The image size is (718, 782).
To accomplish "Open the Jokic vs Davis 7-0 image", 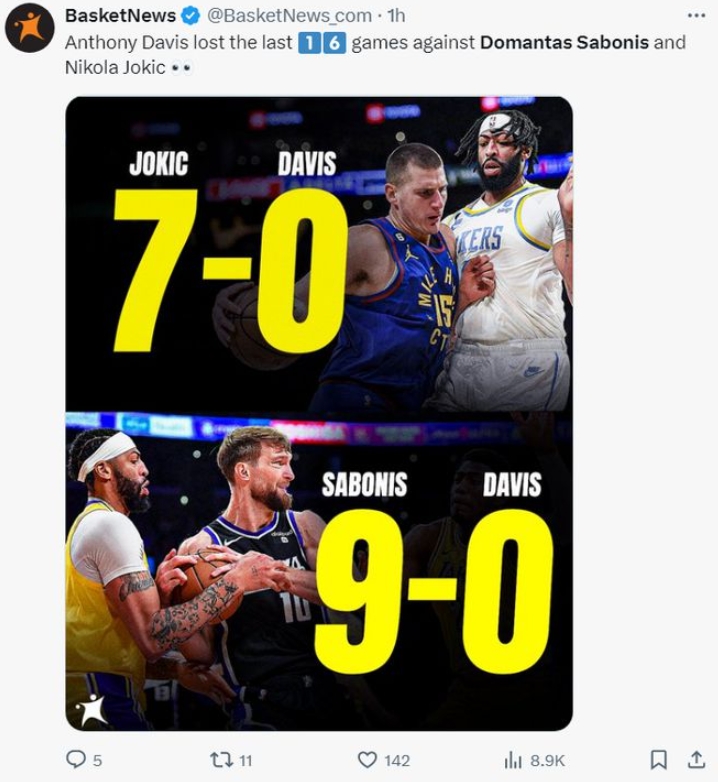I will pos(319,255).
